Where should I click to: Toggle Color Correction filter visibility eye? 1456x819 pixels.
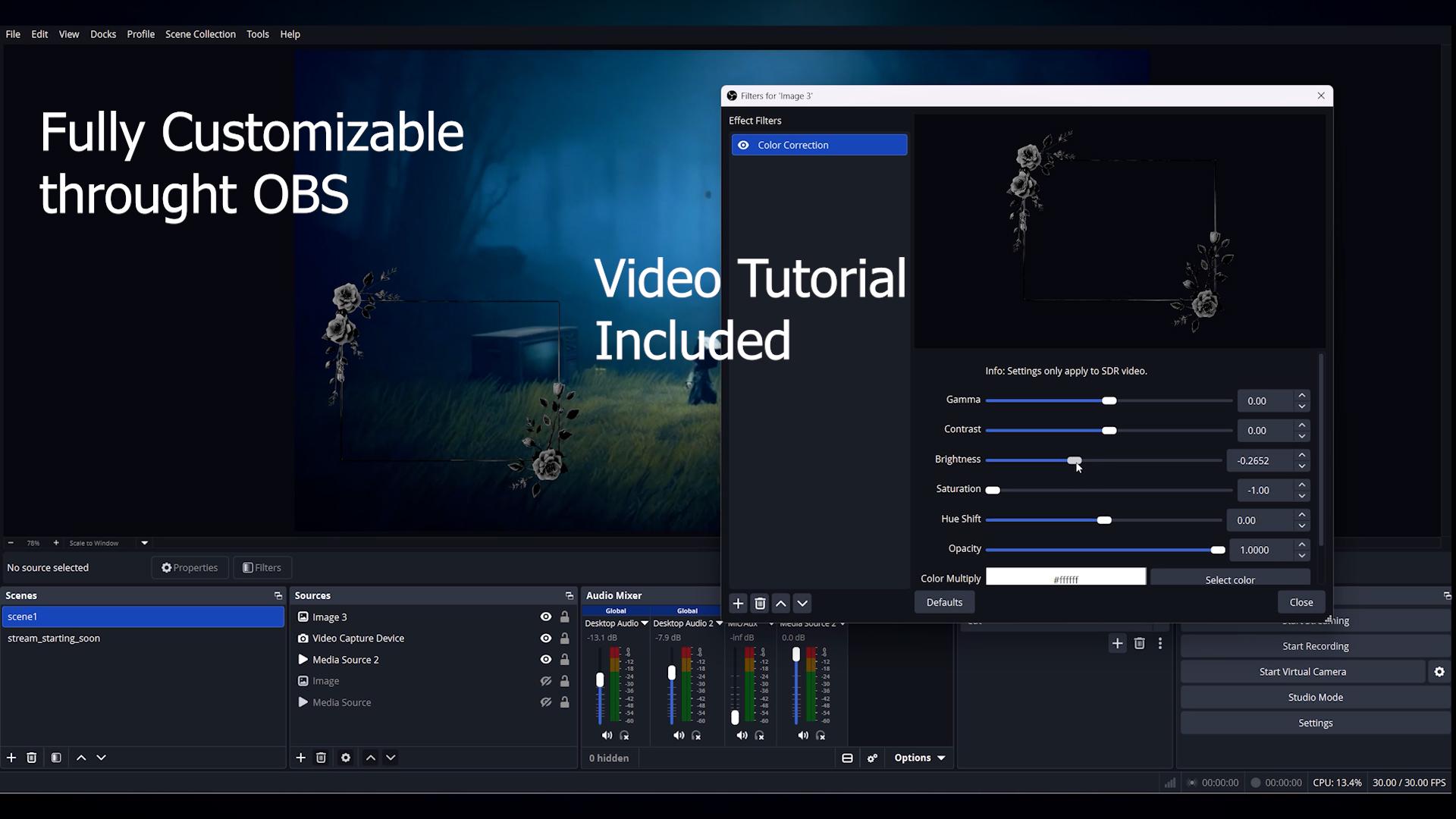click(743, 145)
